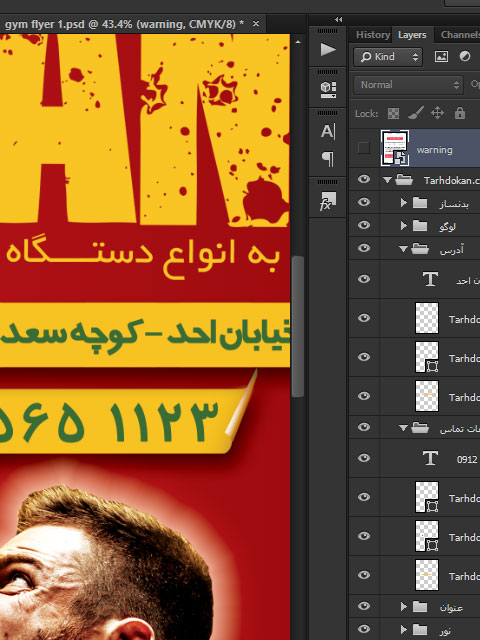Select the Layers tab
The height and width of the screenshot is (640, 480).
(412, 35)
